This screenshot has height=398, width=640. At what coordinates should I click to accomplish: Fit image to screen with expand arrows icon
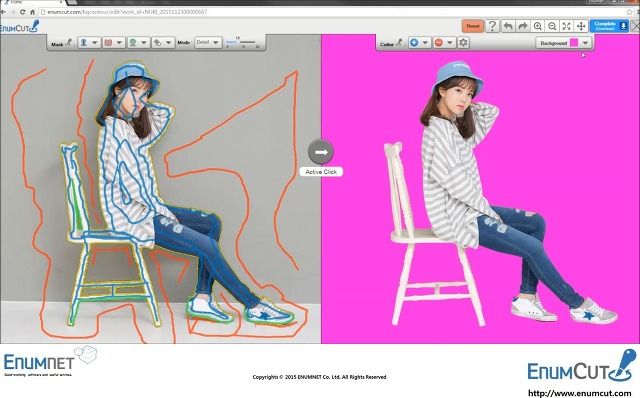tap(566, 26)
